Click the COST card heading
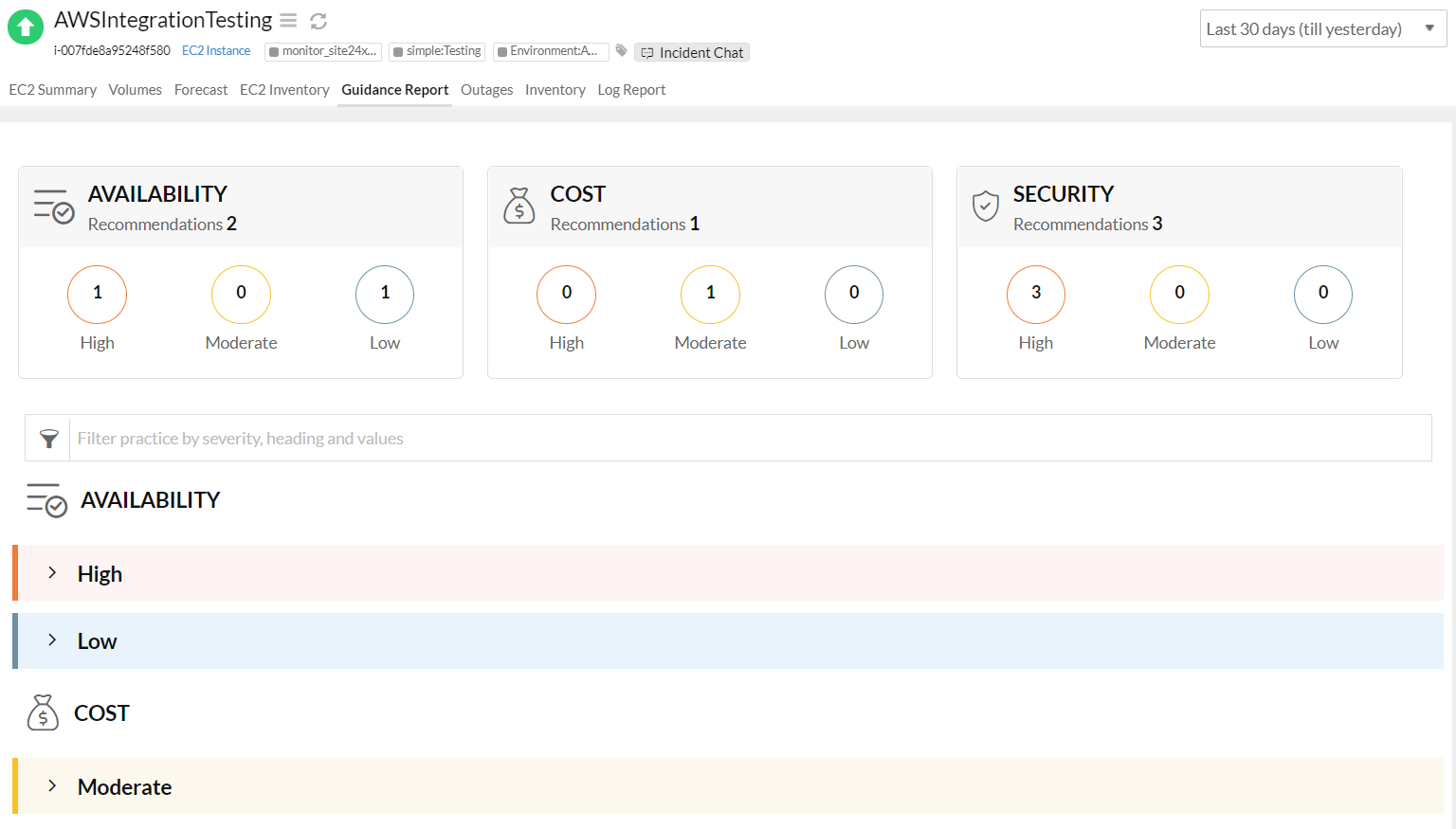 tap(577, 194)
